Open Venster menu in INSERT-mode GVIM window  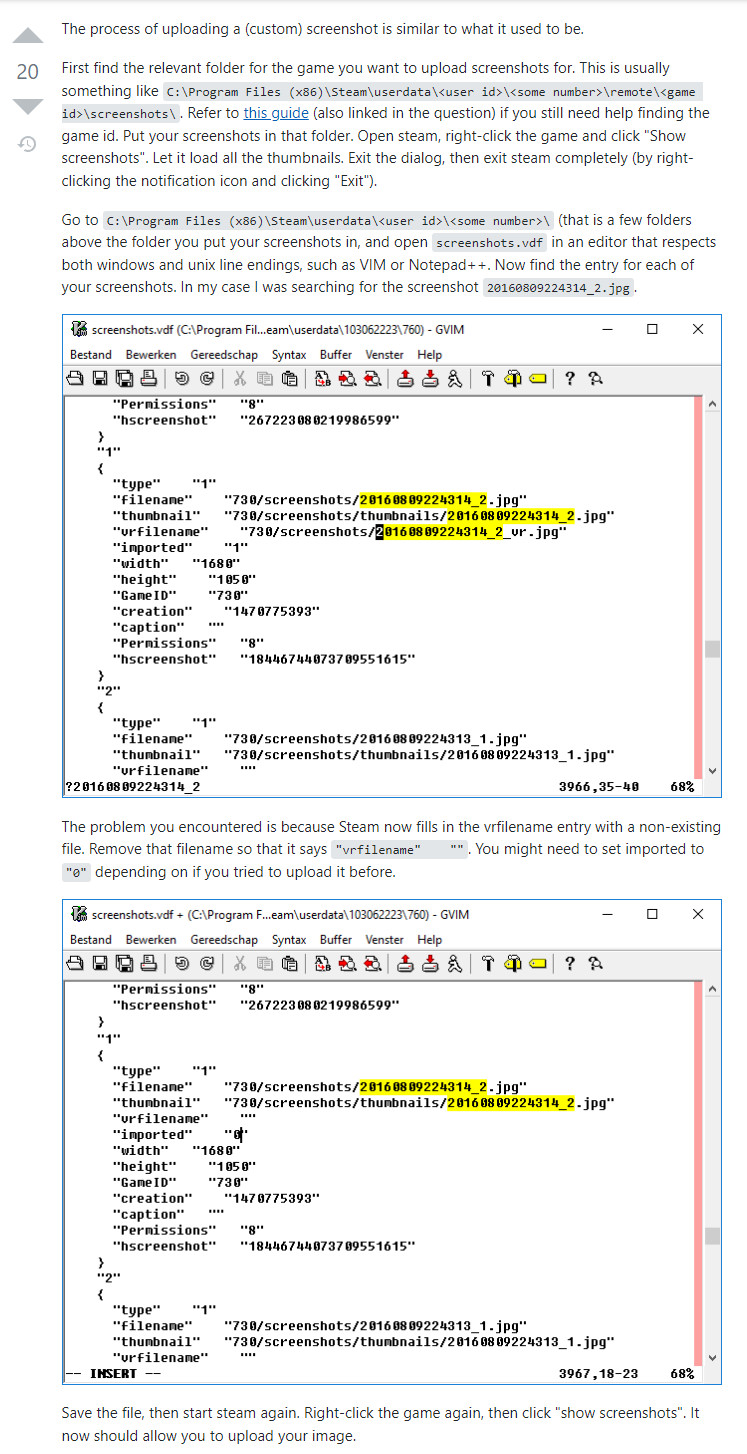(385, 940)
